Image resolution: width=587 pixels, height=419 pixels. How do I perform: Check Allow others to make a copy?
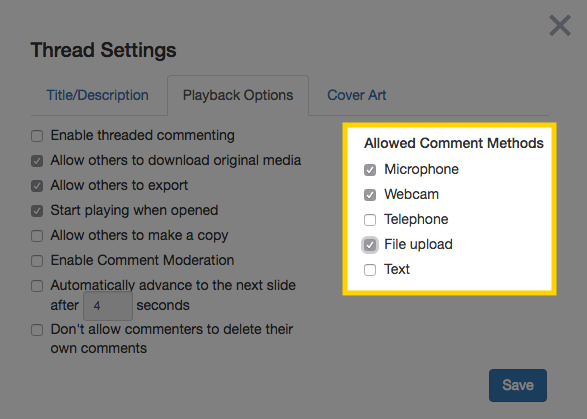(37, 236)
